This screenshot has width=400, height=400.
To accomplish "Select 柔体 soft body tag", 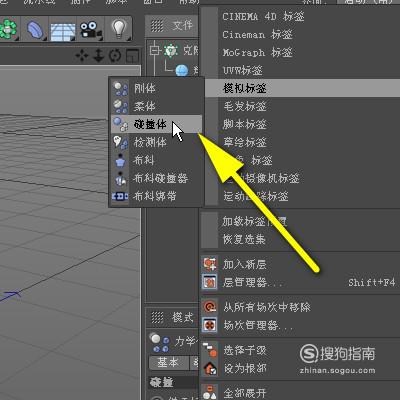I will (x=156, y=106).
